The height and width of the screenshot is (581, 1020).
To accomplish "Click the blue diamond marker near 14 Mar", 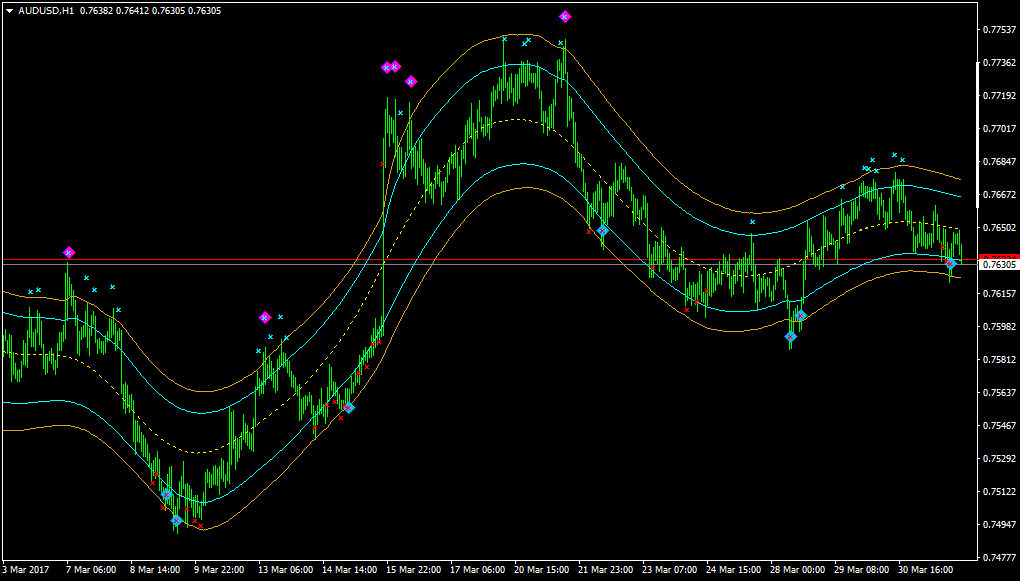I will pyautogui.click(x=349, y=408).
